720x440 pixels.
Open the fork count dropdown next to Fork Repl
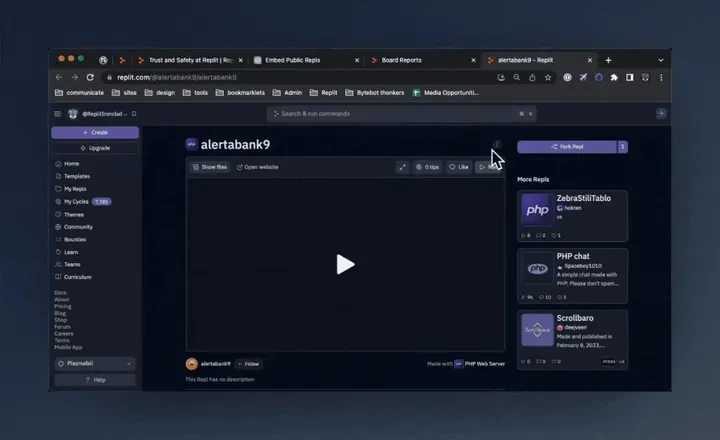(x=623, y=147)
